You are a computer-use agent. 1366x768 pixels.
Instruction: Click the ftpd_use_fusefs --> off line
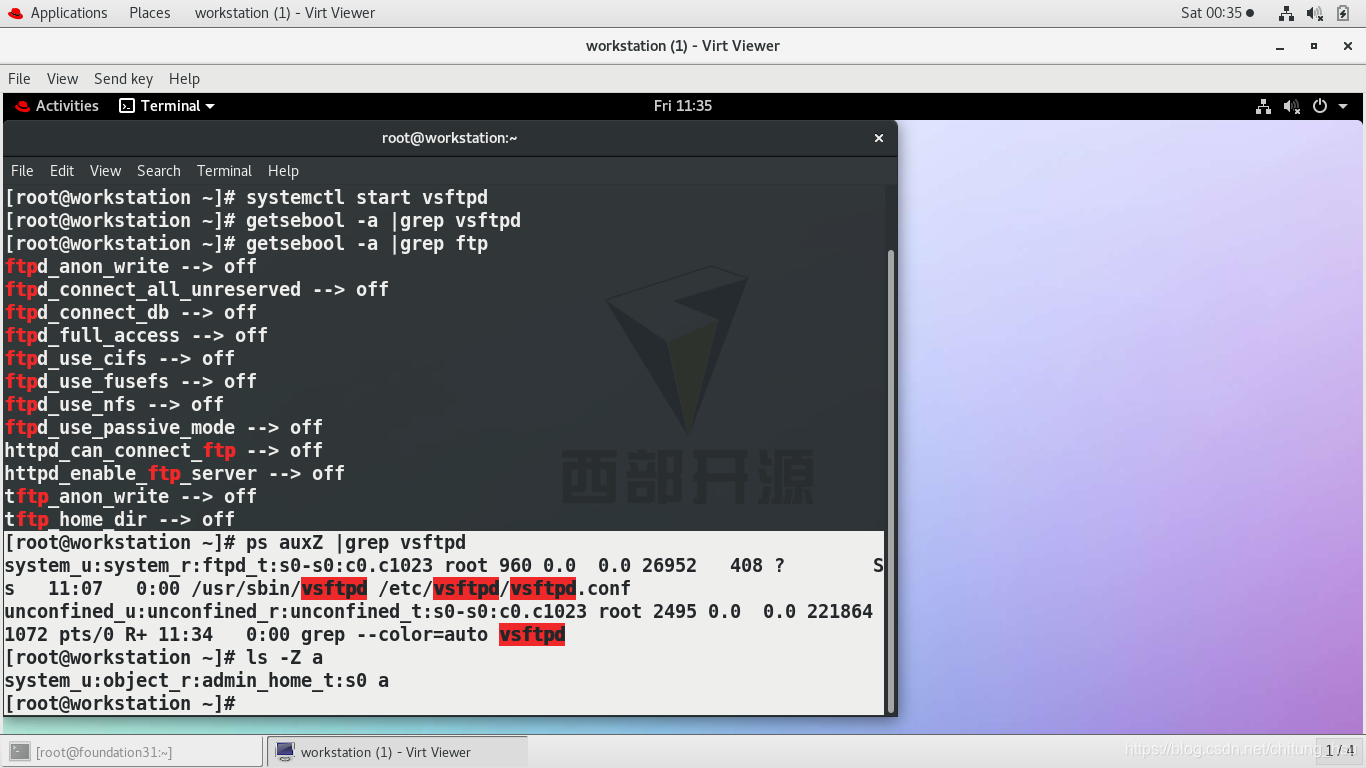point(131,381)
